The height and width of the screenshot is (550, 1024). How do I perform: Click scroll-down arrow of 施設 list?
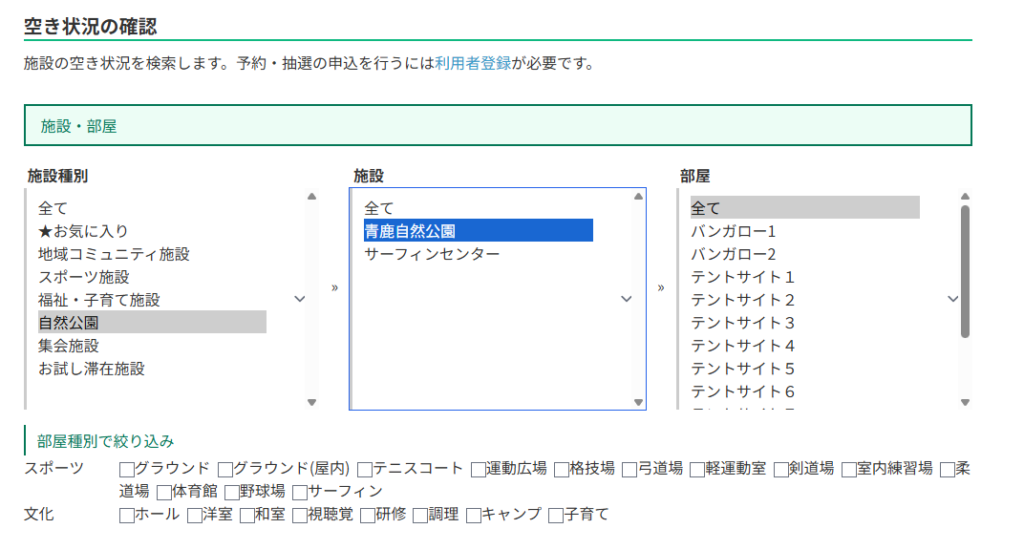pyautogui.click(x=638, y=402)
